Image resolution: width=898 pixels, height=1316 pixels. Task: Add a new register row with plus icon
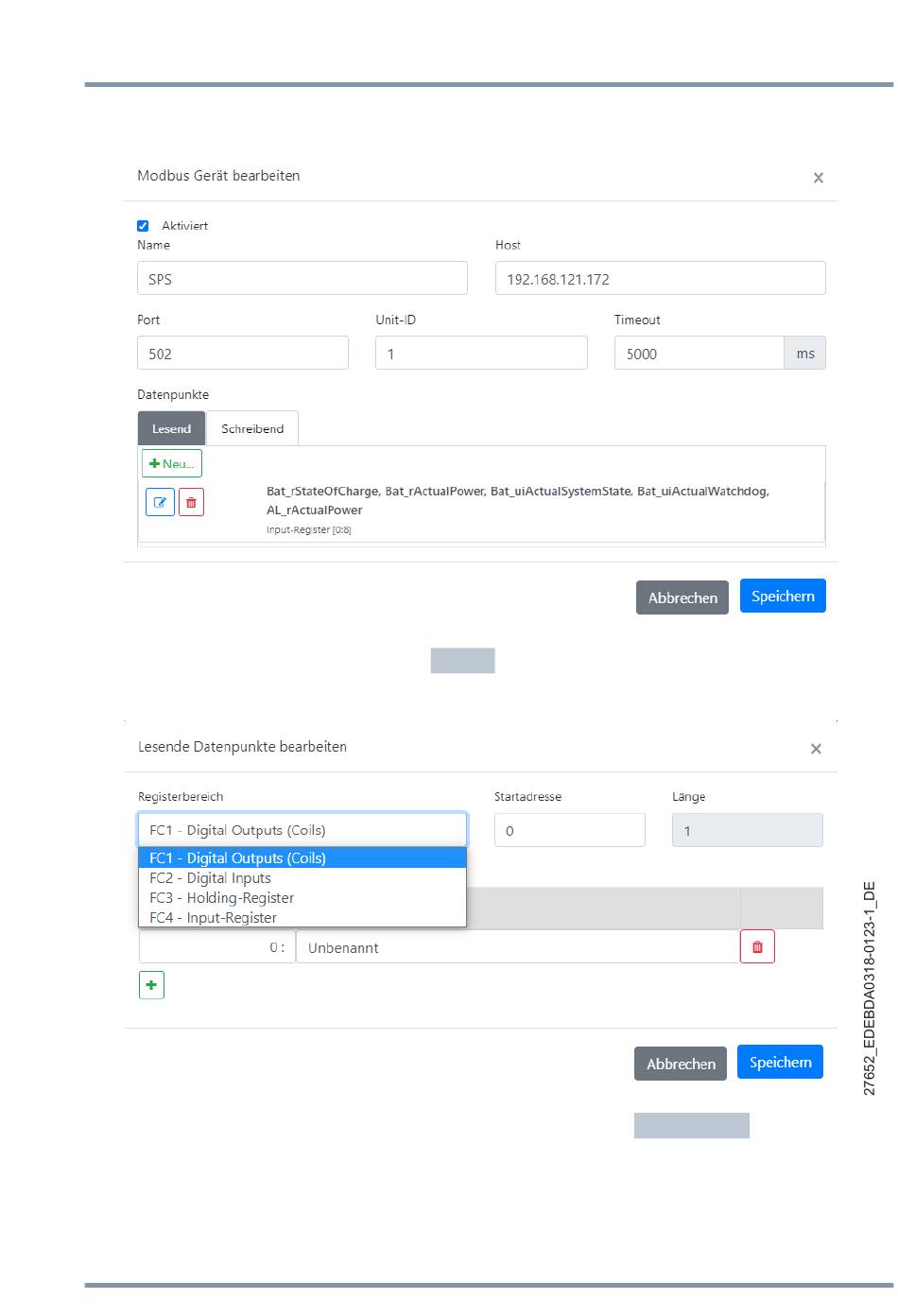point(151,985)
